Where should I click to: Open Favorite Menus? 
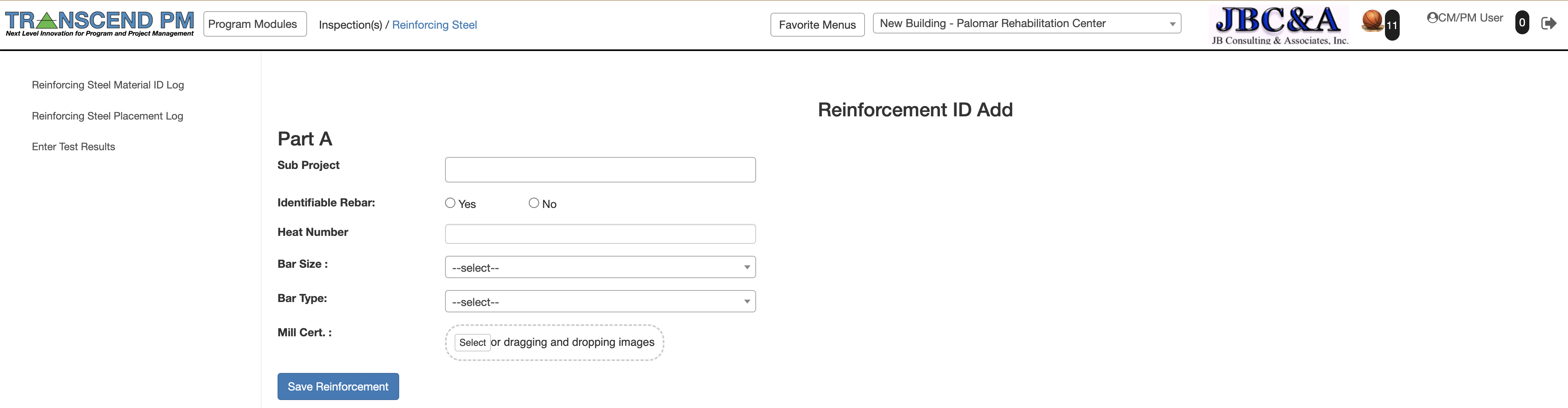[x=817, y=25]
